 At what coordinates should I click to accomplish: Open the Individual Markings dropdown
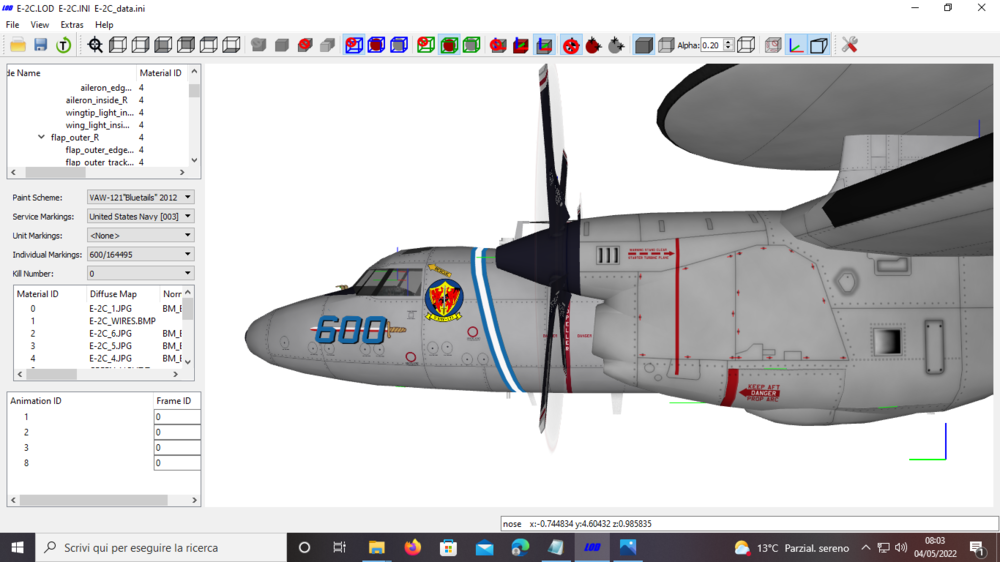[x=140, y=255]
